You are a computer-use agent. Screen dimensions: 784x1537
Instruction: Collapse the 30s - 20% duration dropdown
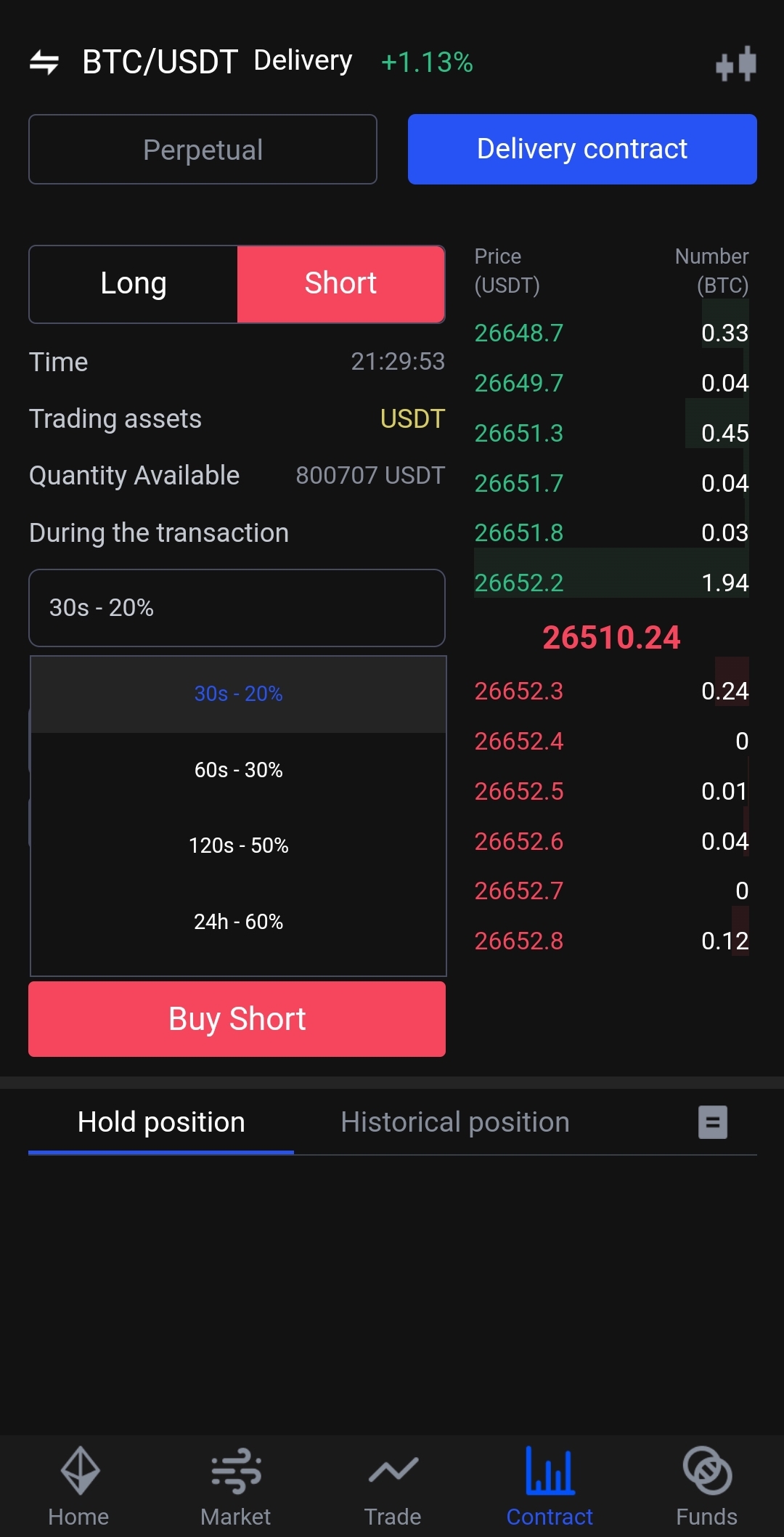pos(237,608)
